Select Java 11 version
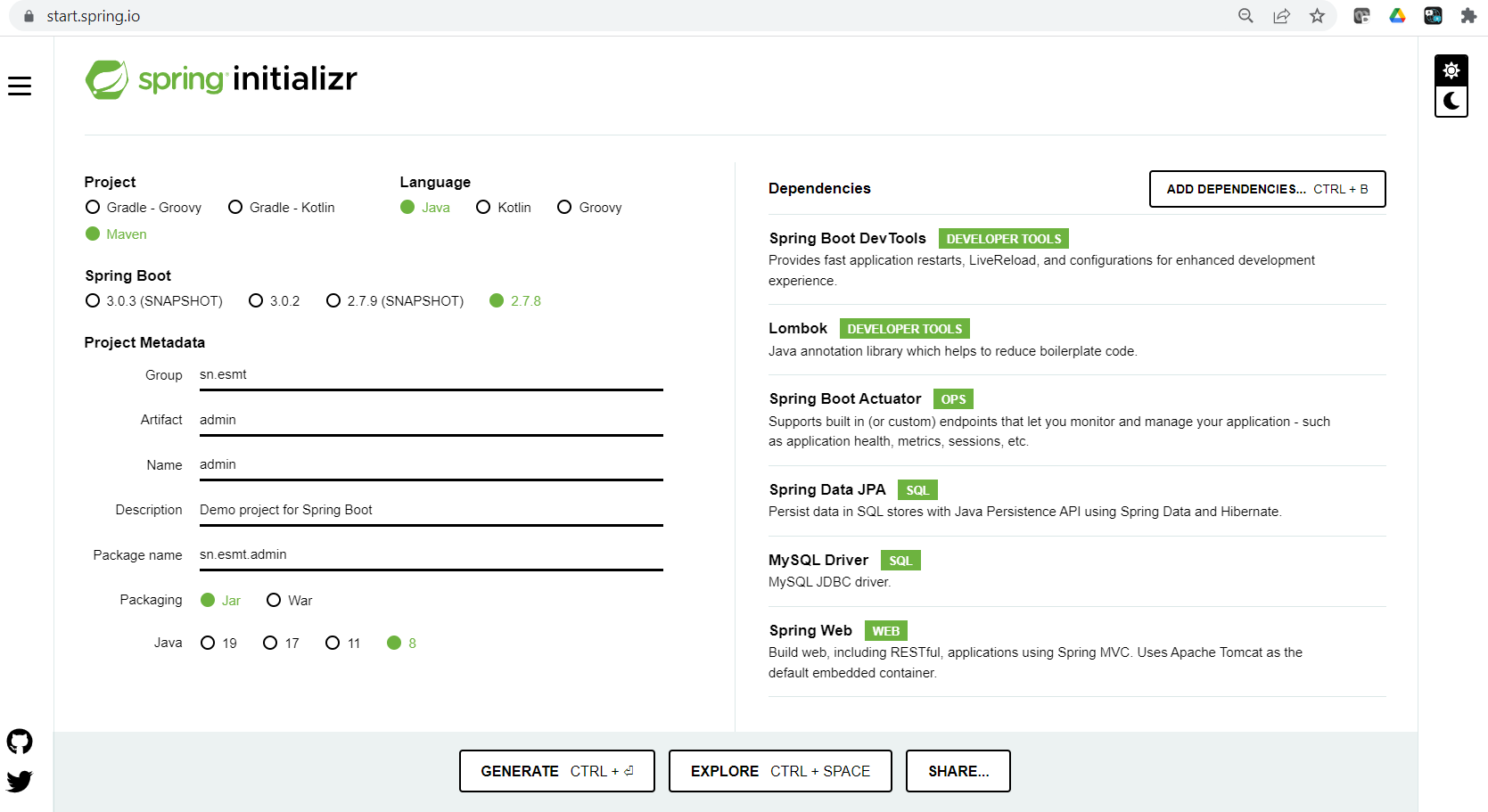1488x812 pixels. 343,644
